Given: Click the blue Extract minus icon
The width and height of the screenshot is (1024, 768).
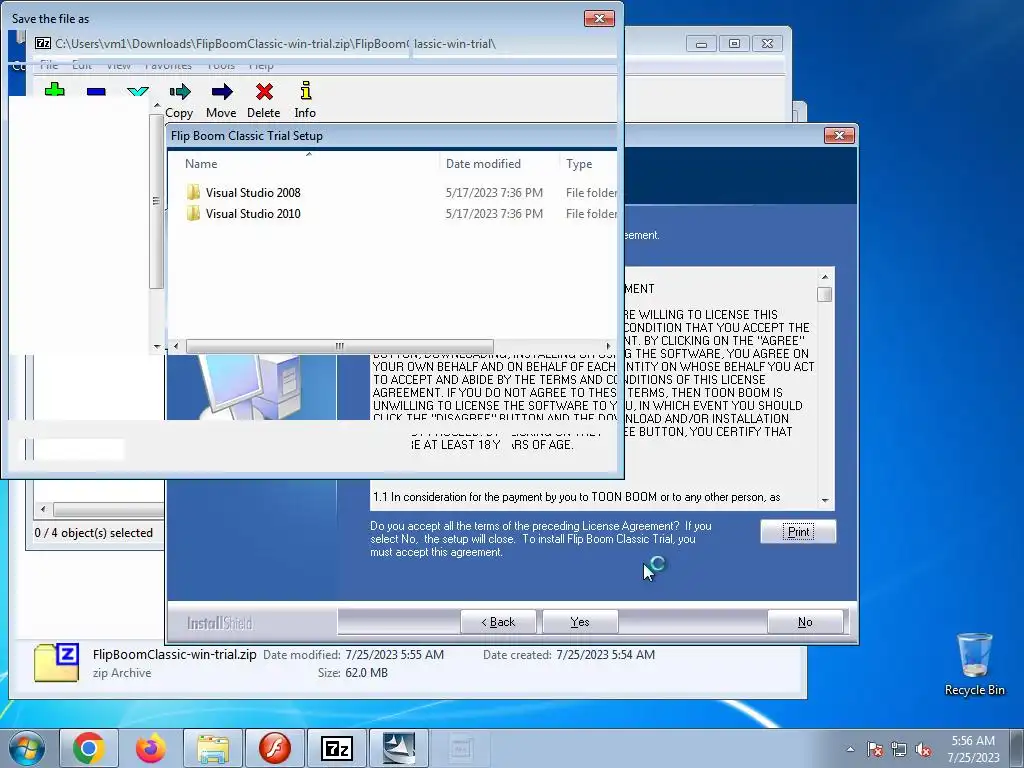Looking at the screenshot, I should [x=96, y=91].
